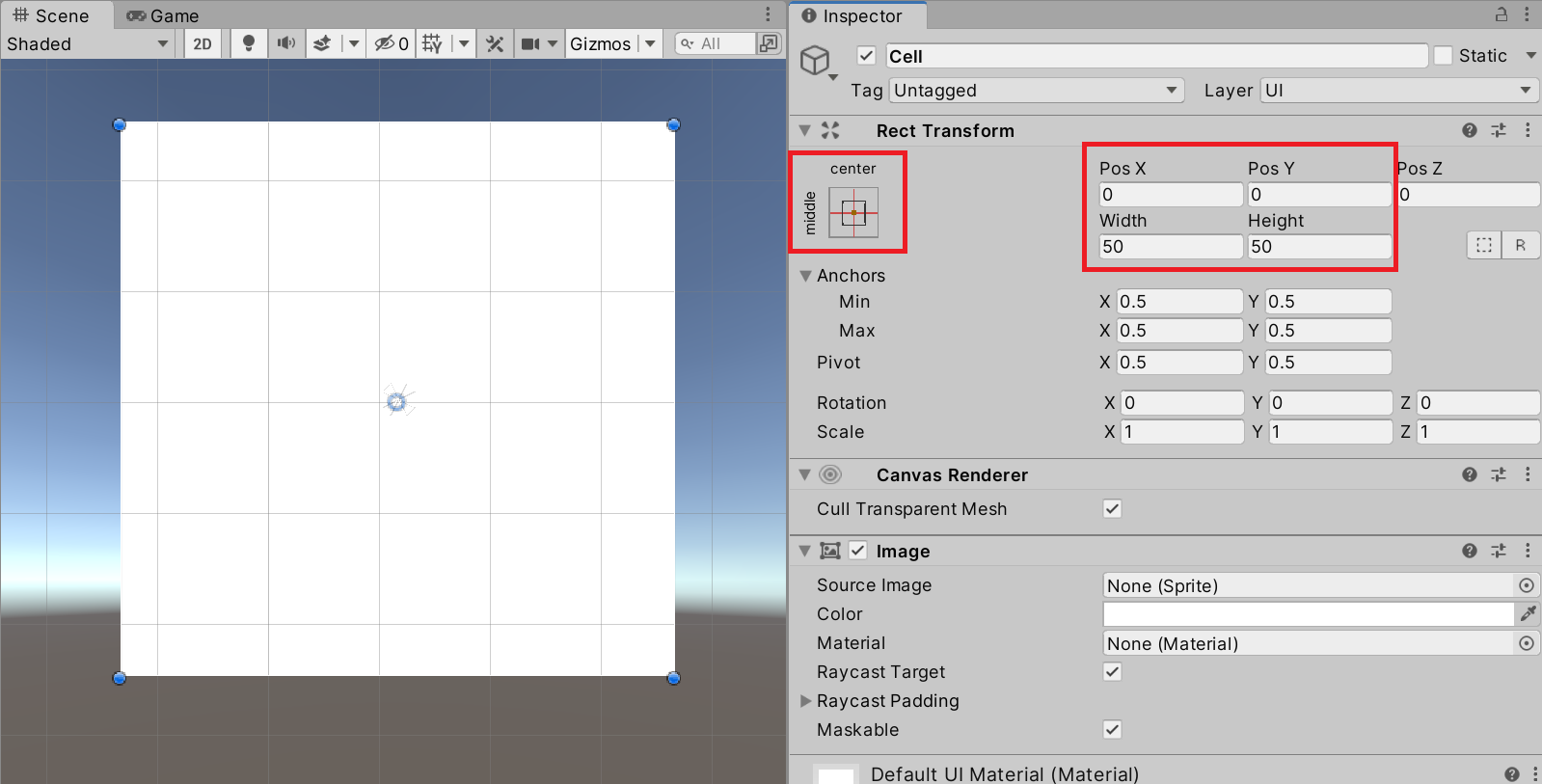Open the Tag dropdown showing Untagged
Image resolution: width=1542 pixels, height=784 pixels.
click(1036, 91)
